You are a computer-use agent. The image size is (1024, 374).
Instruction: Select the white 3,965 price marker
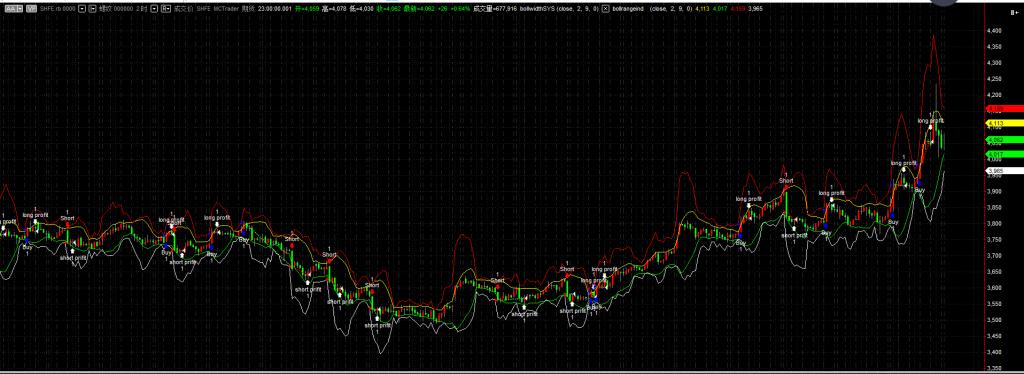click(1004, 171)
